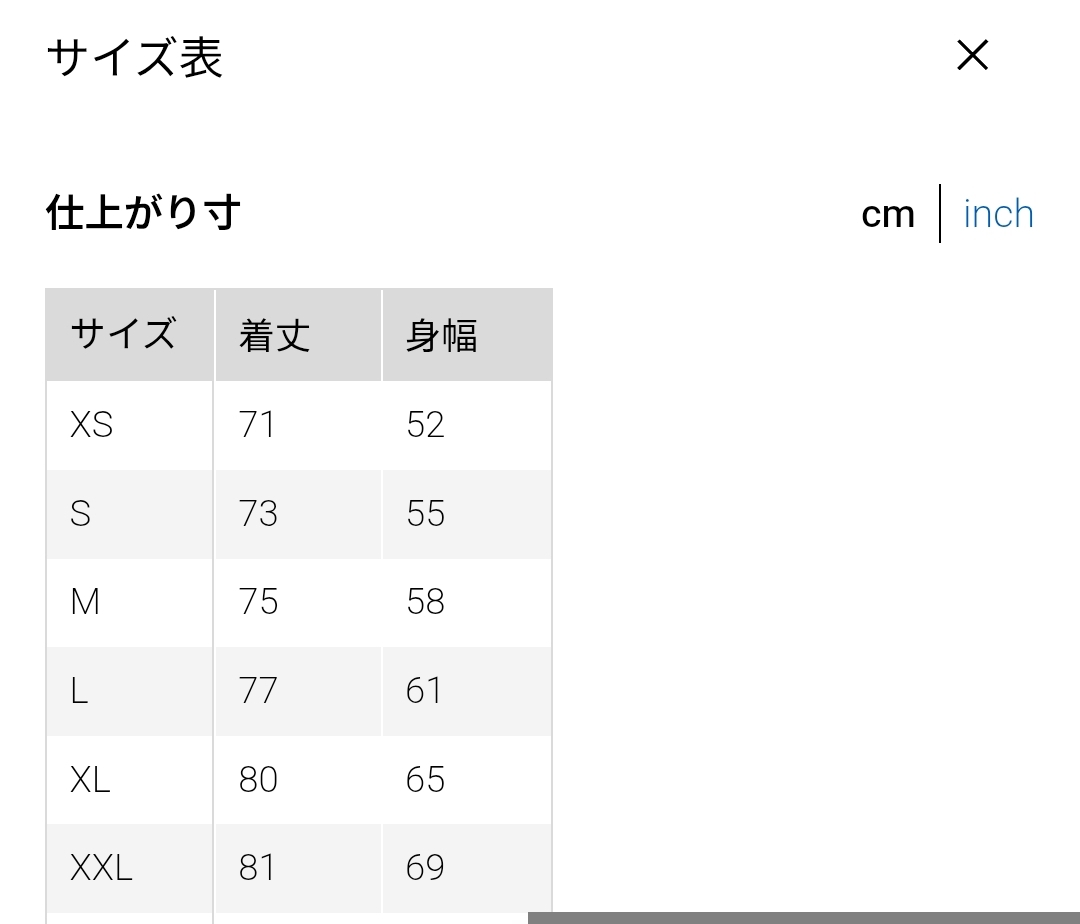Viewport: 1080px width, 924px height.
Task: Select the XL size row label
Action: click(x=90, y=779)
